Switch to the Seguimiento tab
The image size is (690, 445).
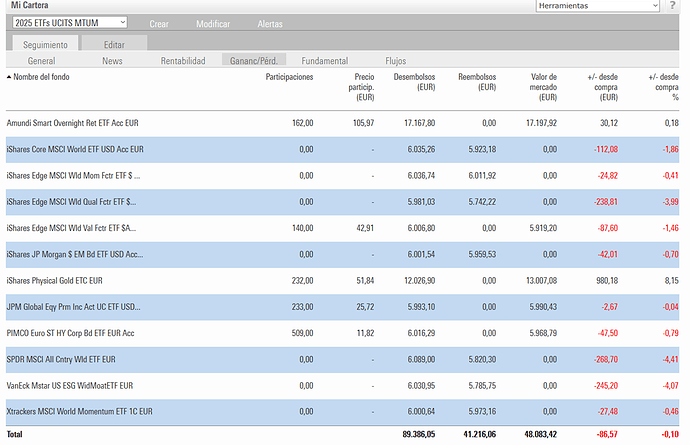[x=45, y=44]
